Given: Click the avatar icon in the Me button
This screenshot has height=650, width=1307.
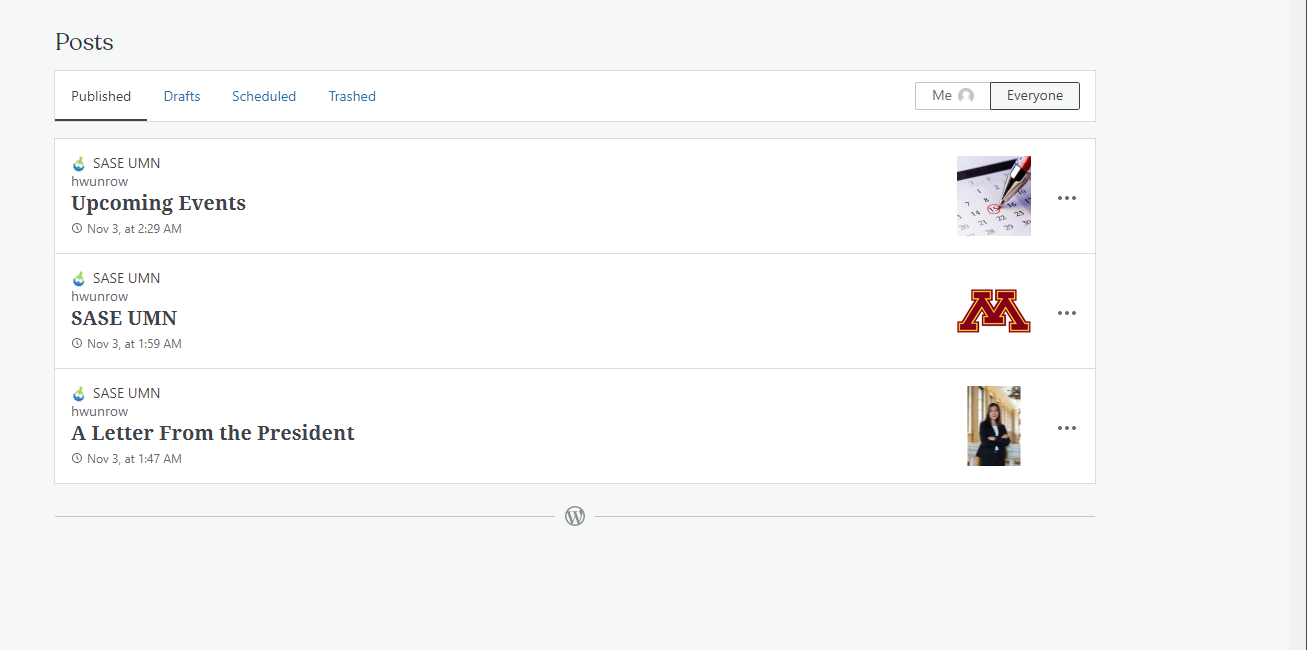Looking at the screenshot, I should click(x=966, y=96).
